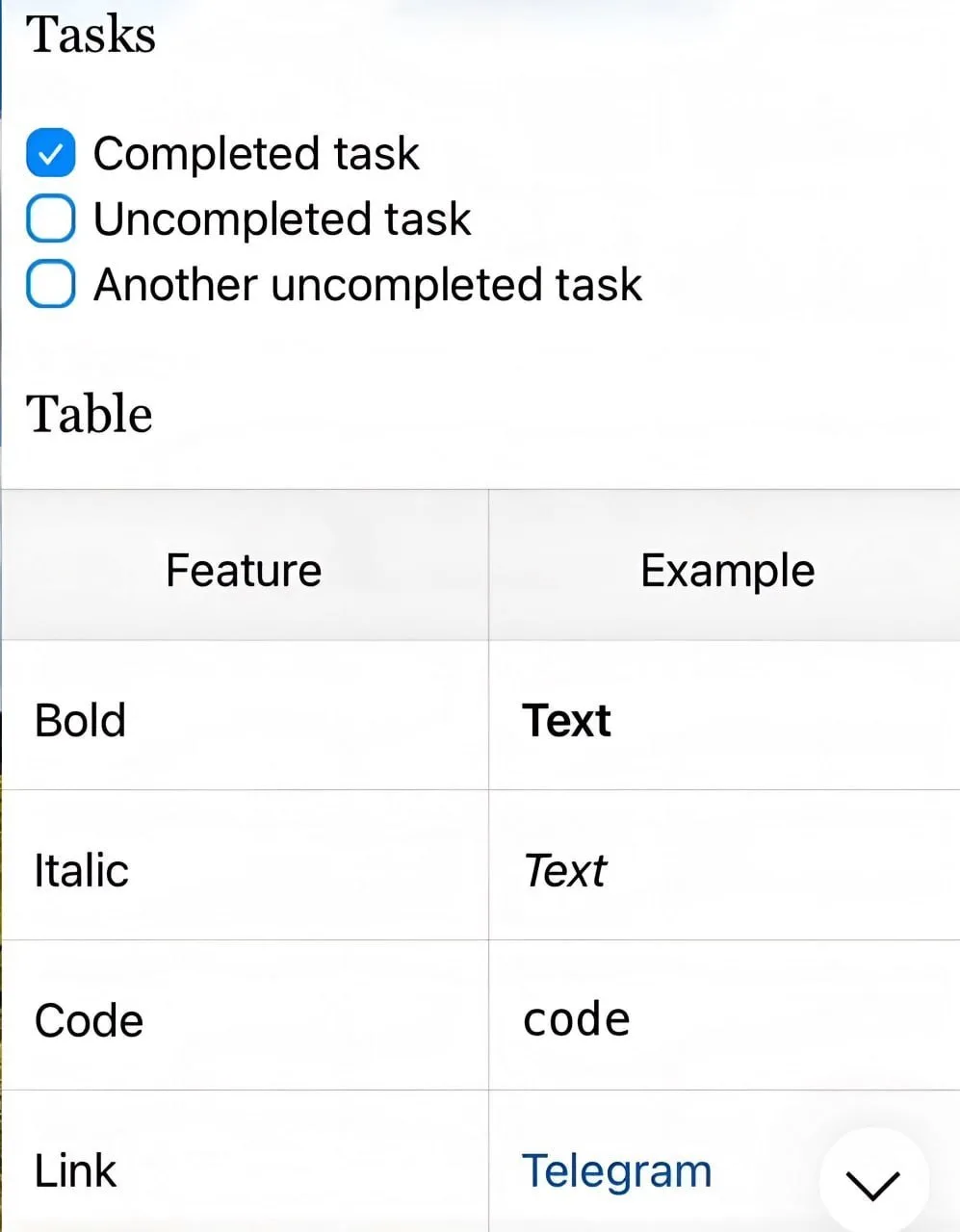Tap the Italic feature cell

245,866
